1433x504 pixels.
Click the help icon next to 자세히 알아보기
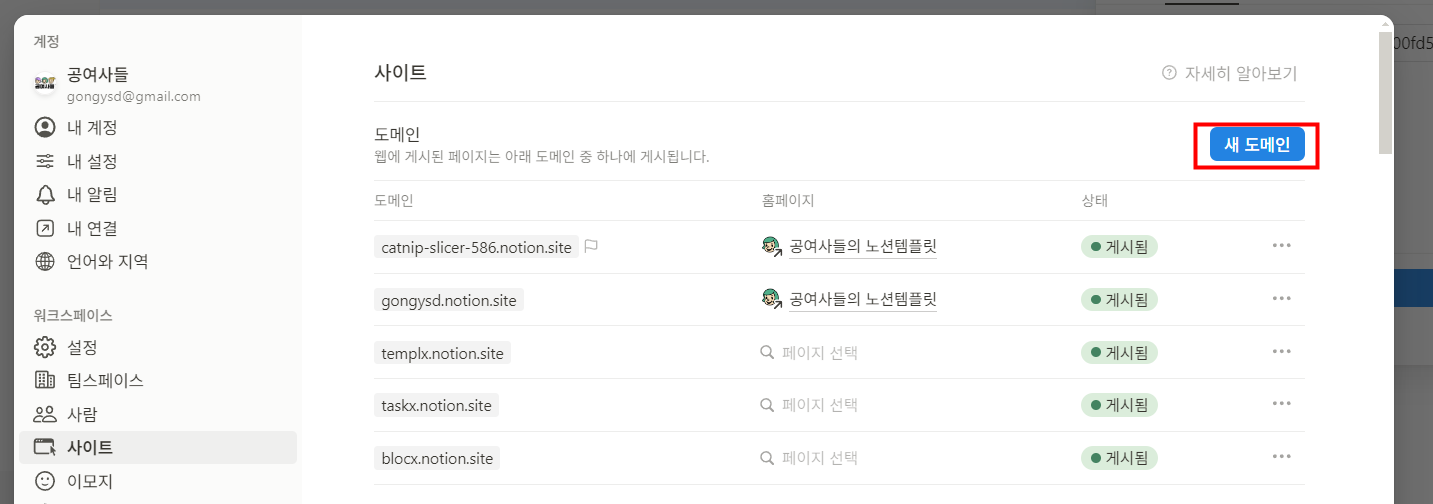pos(1169,73)
